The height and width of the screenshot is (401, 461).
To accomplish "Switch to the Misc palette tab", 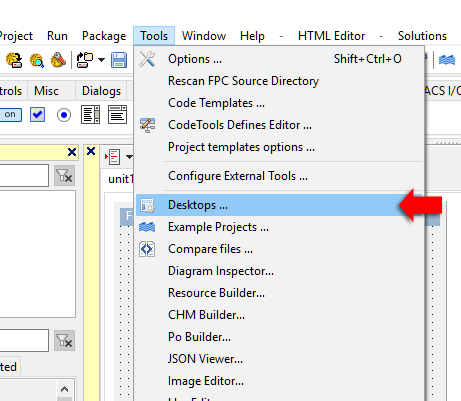I will click(46, 91).
